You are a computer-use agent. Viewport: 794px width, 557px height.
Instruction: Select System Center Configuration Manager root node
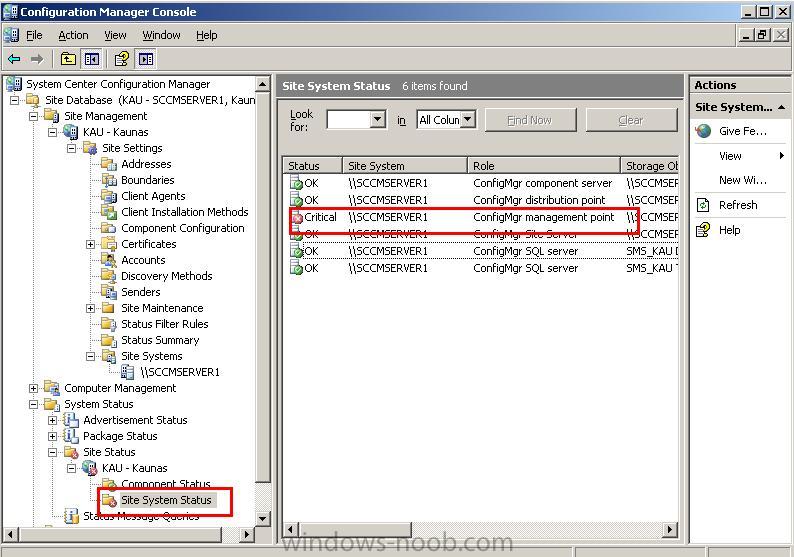click(118, 84)
